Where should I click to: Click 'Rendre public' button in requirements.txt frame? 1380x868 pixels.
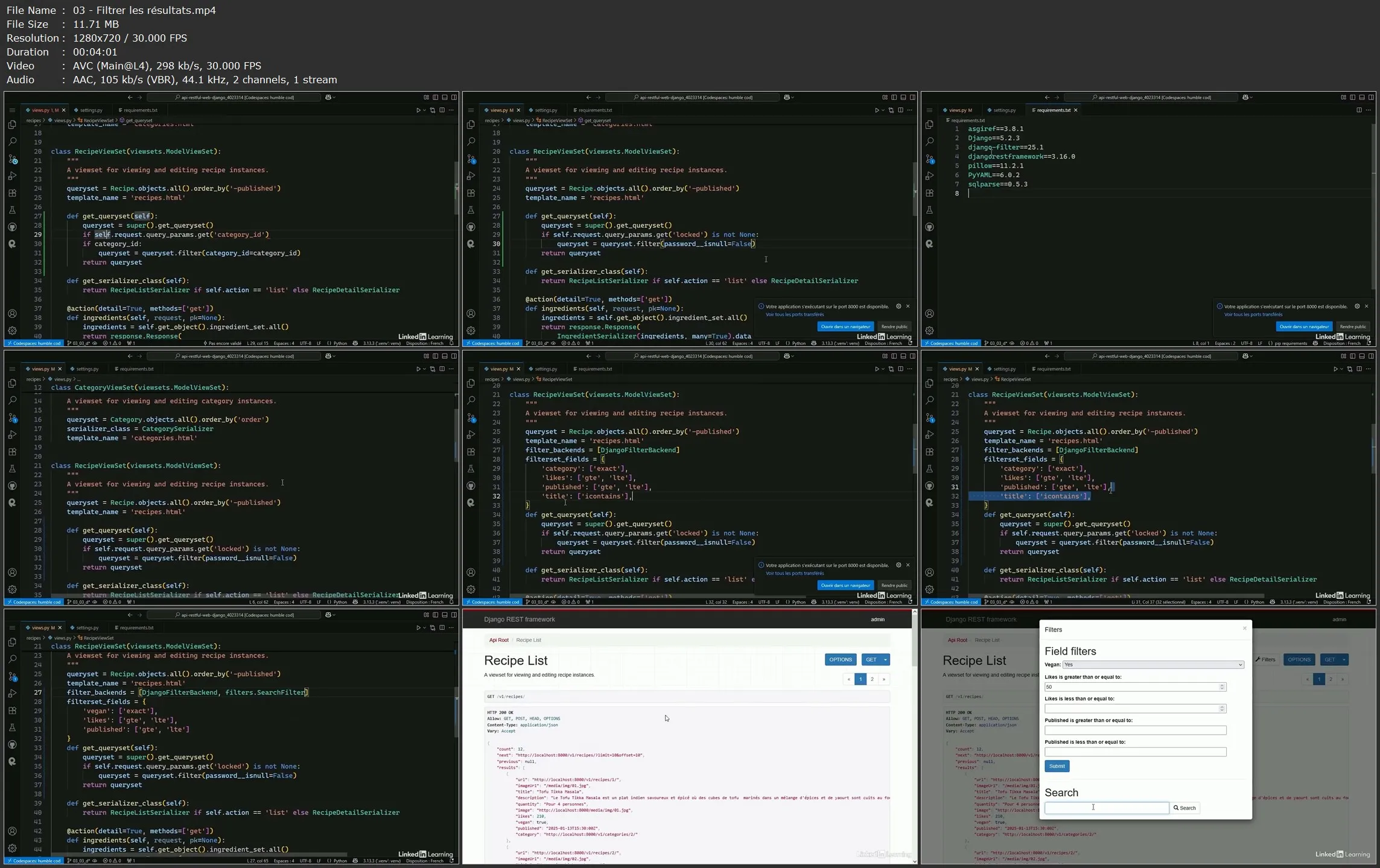(1352, 326)
